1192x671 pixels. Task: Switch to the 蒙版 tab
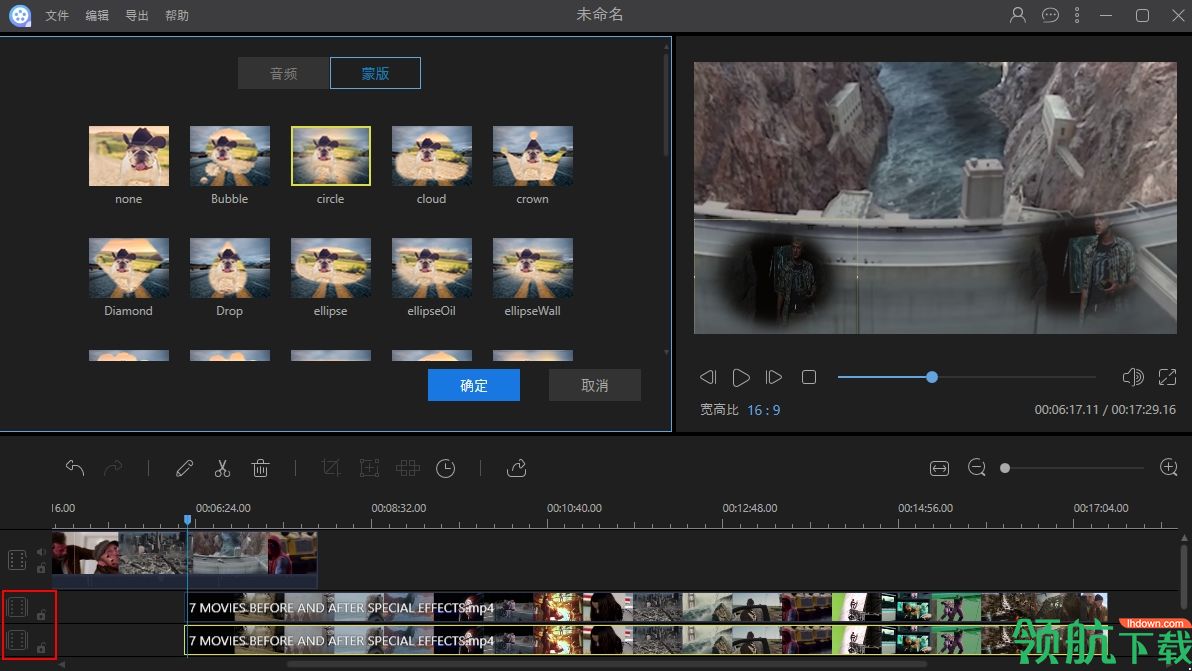point(376,74)
